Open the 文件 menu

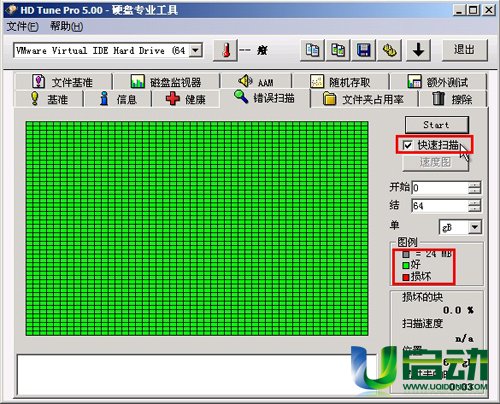[23, 26]
